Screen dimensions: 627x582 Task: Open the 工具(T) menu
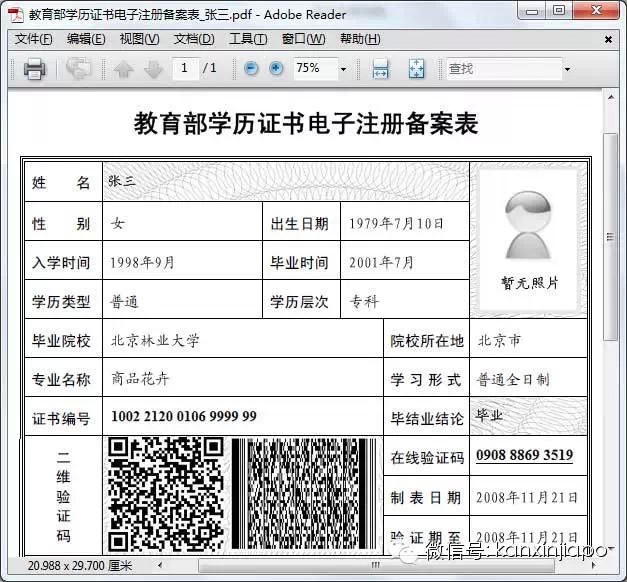[x=248, y=40]
